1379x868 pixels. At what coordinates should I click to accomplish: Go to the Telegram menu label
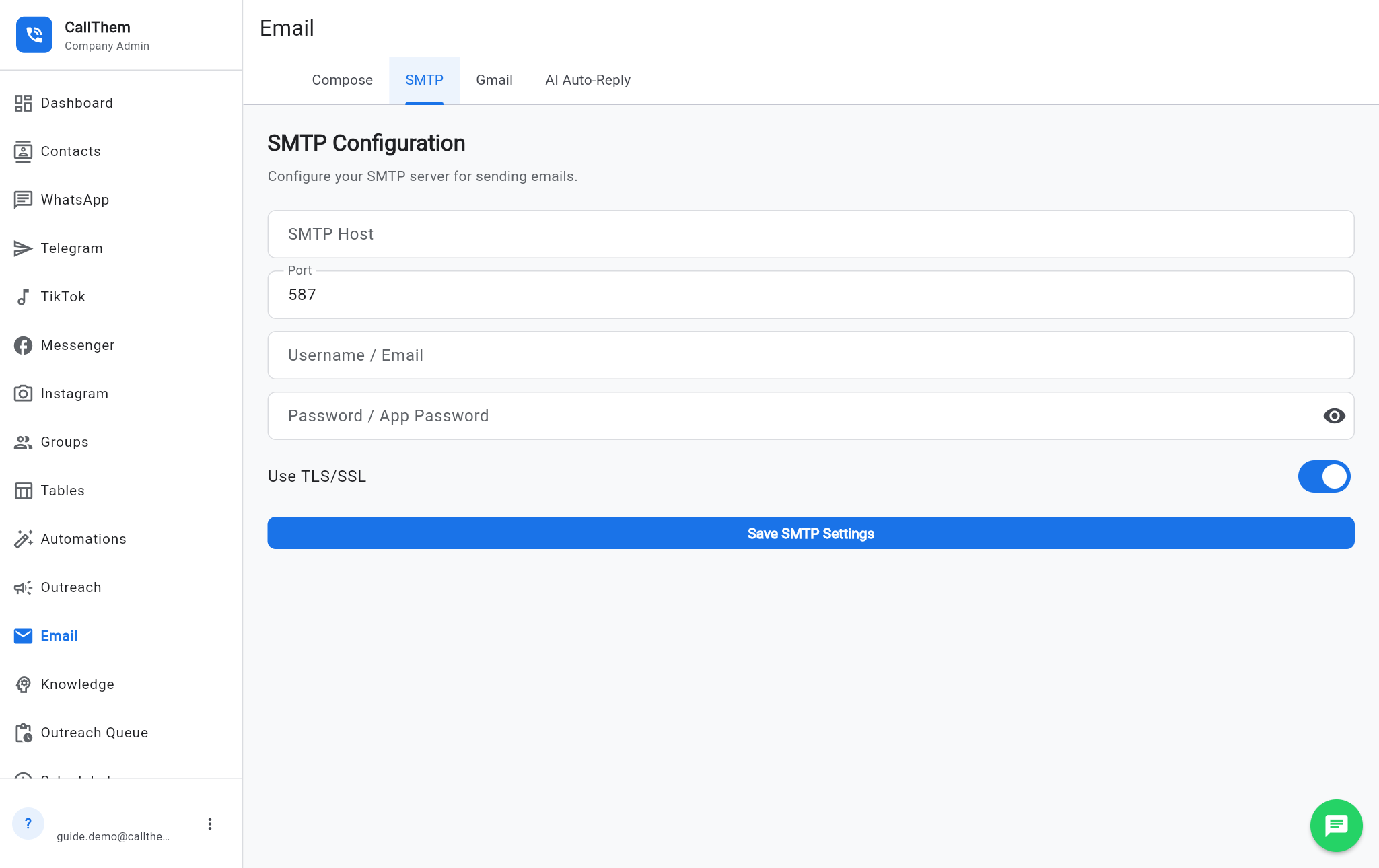[x=72, y=248]
